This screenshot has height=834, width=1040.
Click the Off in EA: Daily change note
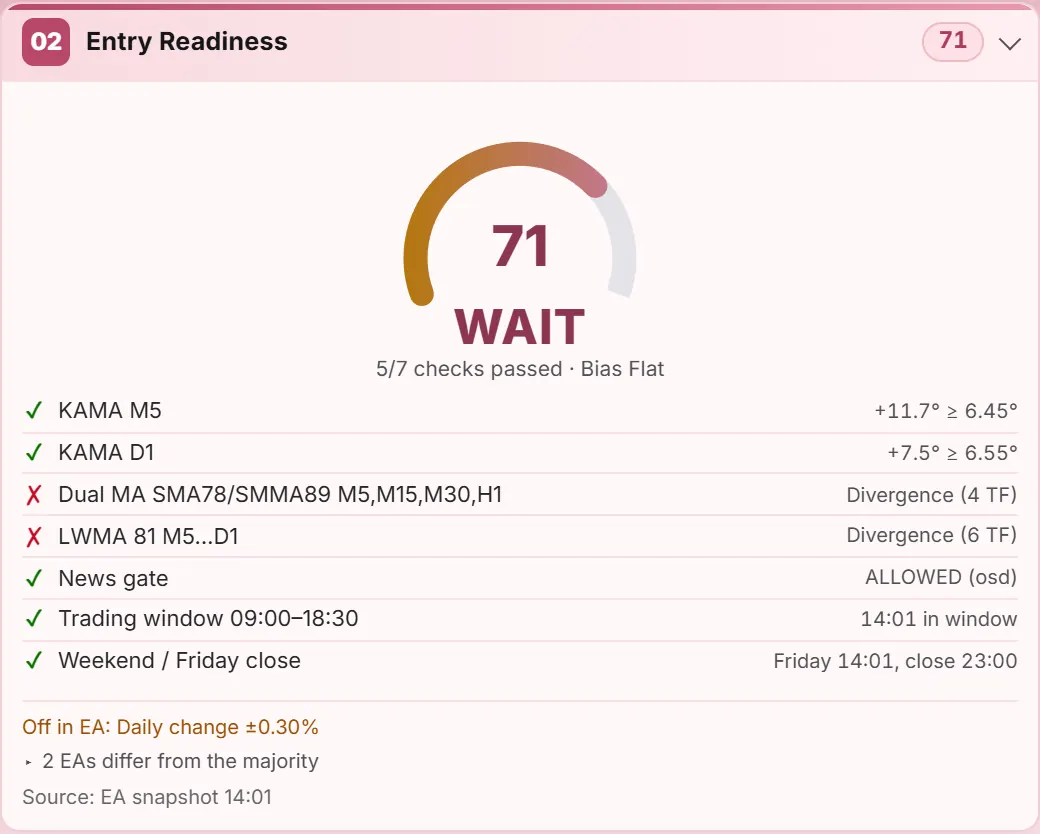click(x=170, y=727)
